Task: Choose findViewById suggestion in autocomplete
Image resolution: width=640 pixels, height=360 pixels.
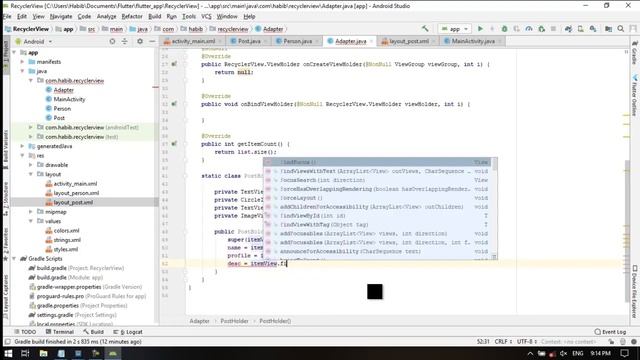Action: (378, 216)
